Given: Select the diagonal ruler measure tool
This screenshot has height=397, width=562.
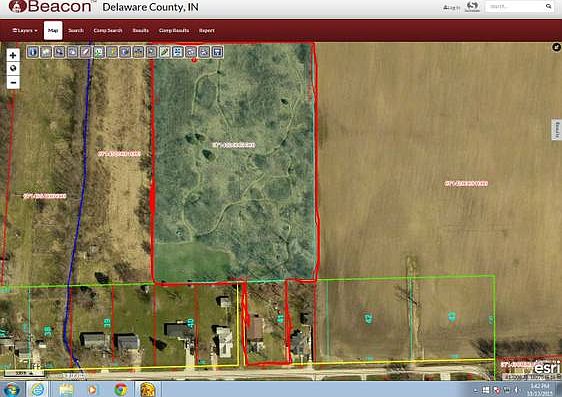Looking at the screenshot, I should [85, 52].
